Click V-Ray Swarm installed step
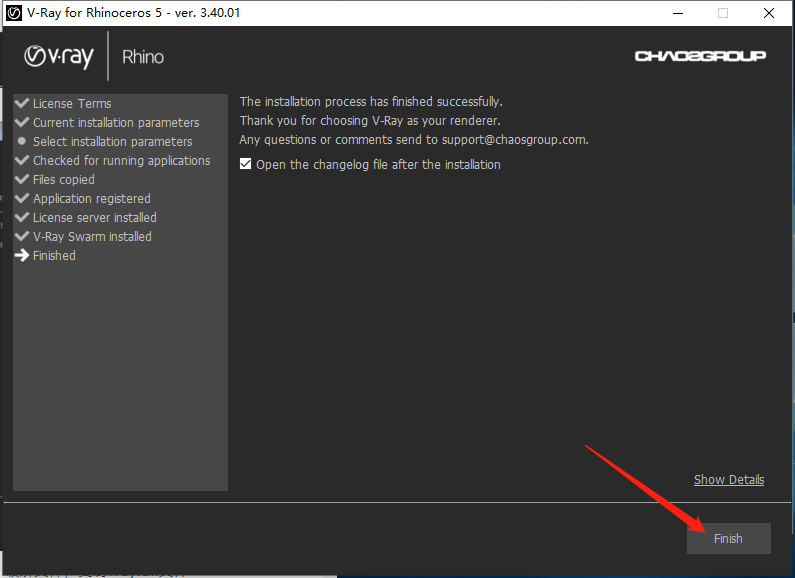 point(92,237)
